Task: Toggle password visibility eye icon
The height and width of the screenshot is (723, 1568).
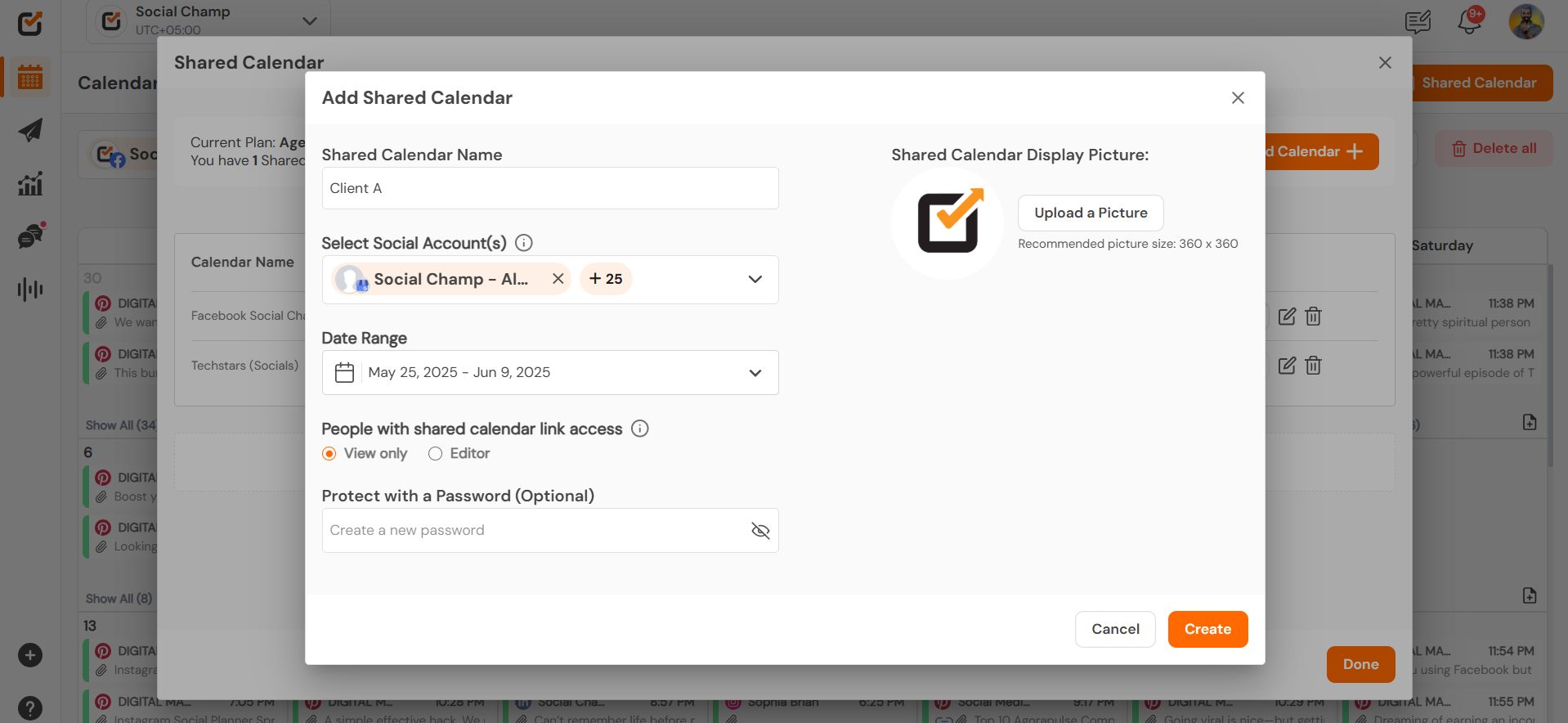Action: point(760,531)
